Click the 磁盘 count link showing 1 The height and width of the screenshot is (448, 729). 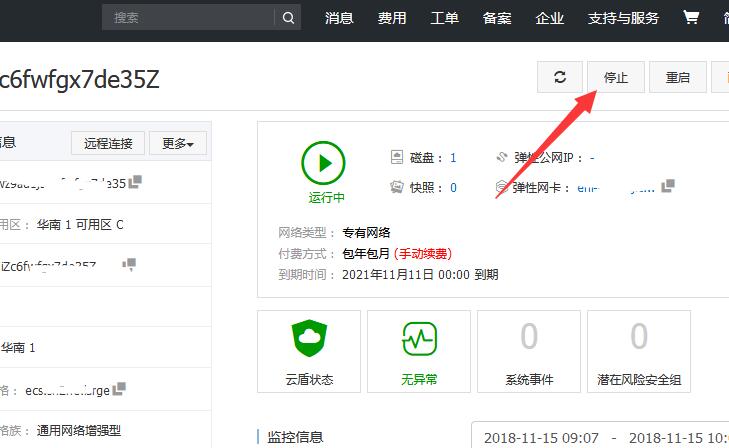[453, 158]
